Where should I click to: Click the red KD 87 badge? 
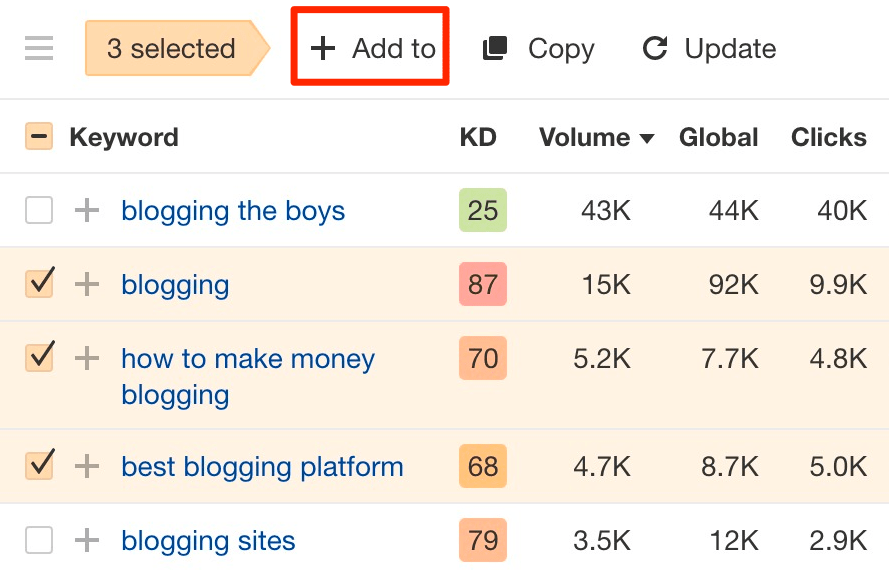(483, 285)
